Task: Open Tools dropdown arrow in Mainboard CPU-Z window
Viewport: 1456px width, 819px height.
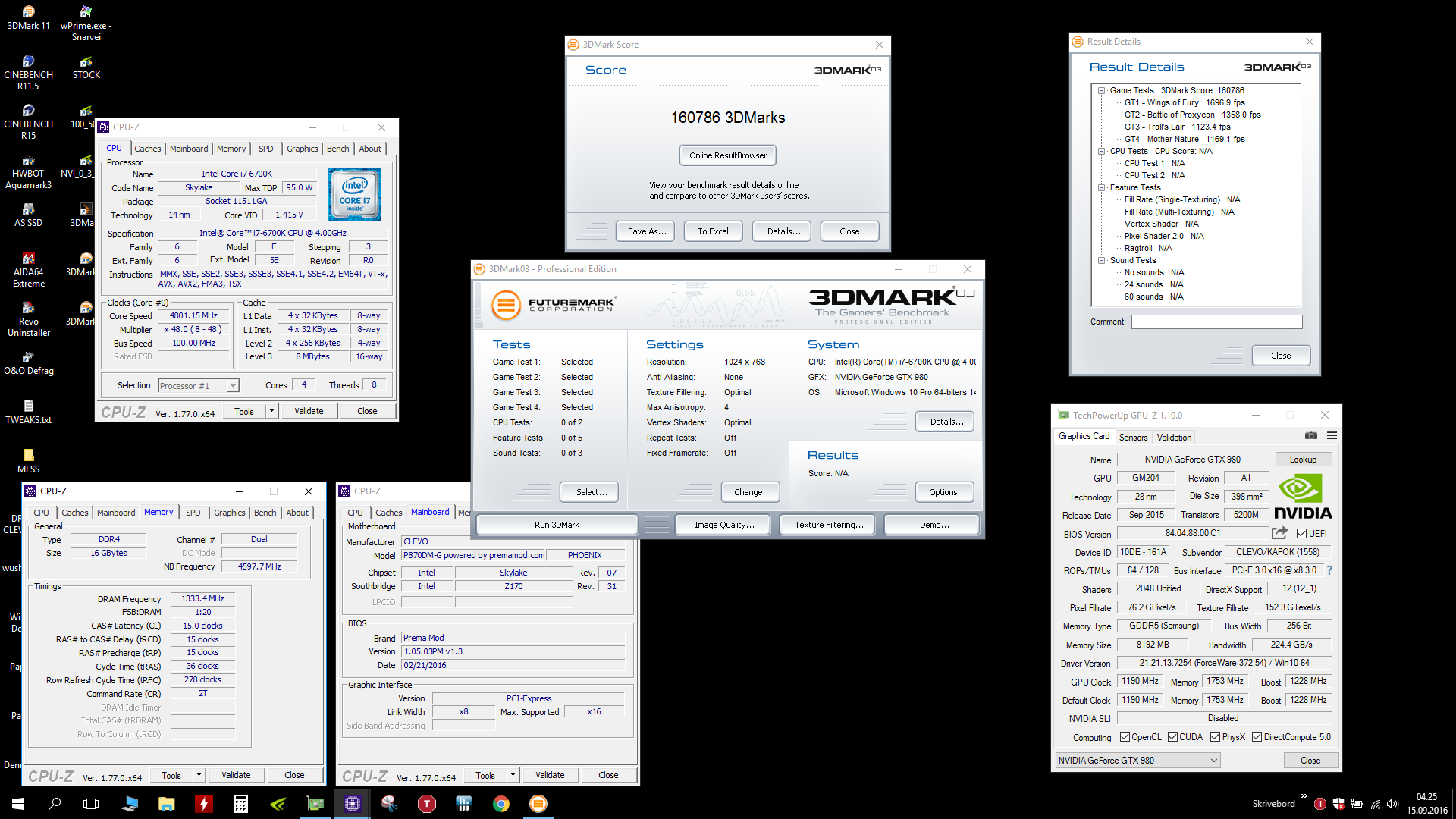Action: (513, 775)
